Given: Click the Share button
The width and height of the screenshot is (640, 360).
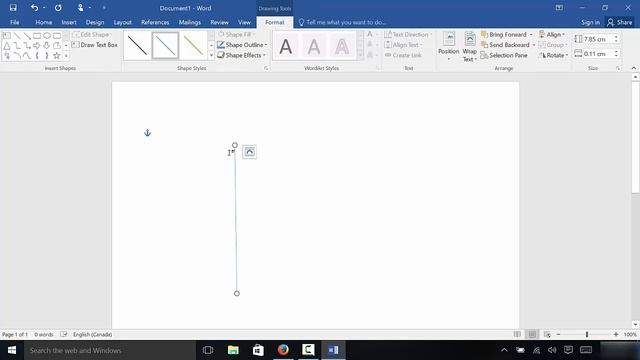Looking at the screenshot, I should coord(620,22).
